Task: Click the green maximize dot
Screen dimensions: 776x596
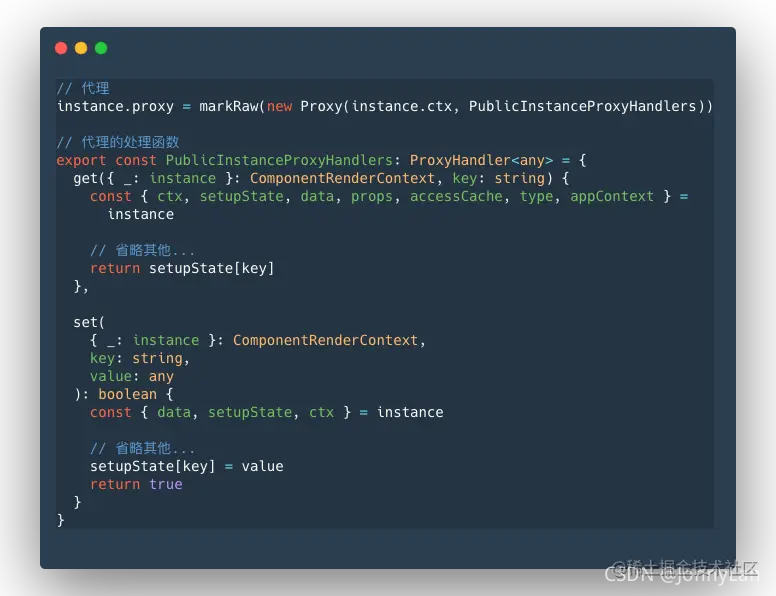Action: click(101, 48)
